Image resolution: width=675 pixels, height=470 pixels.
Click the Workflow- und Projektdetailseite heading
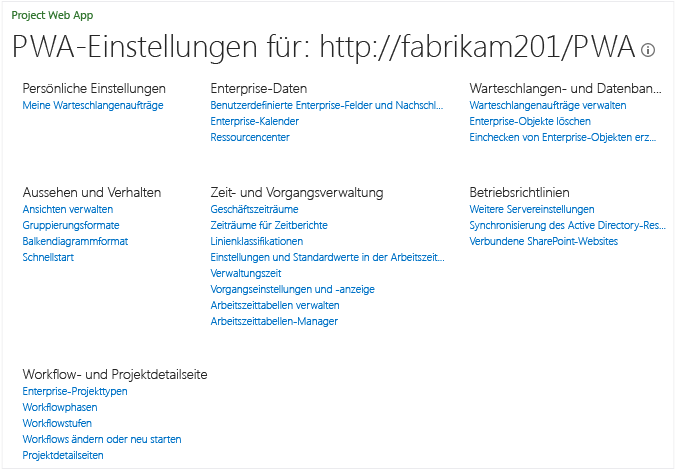click(115, 374)
